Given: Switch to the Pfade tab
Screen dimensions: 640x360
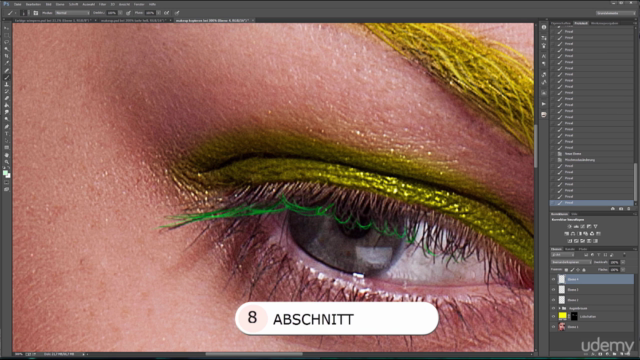Looking at the screenshot, I should (583, 249).
